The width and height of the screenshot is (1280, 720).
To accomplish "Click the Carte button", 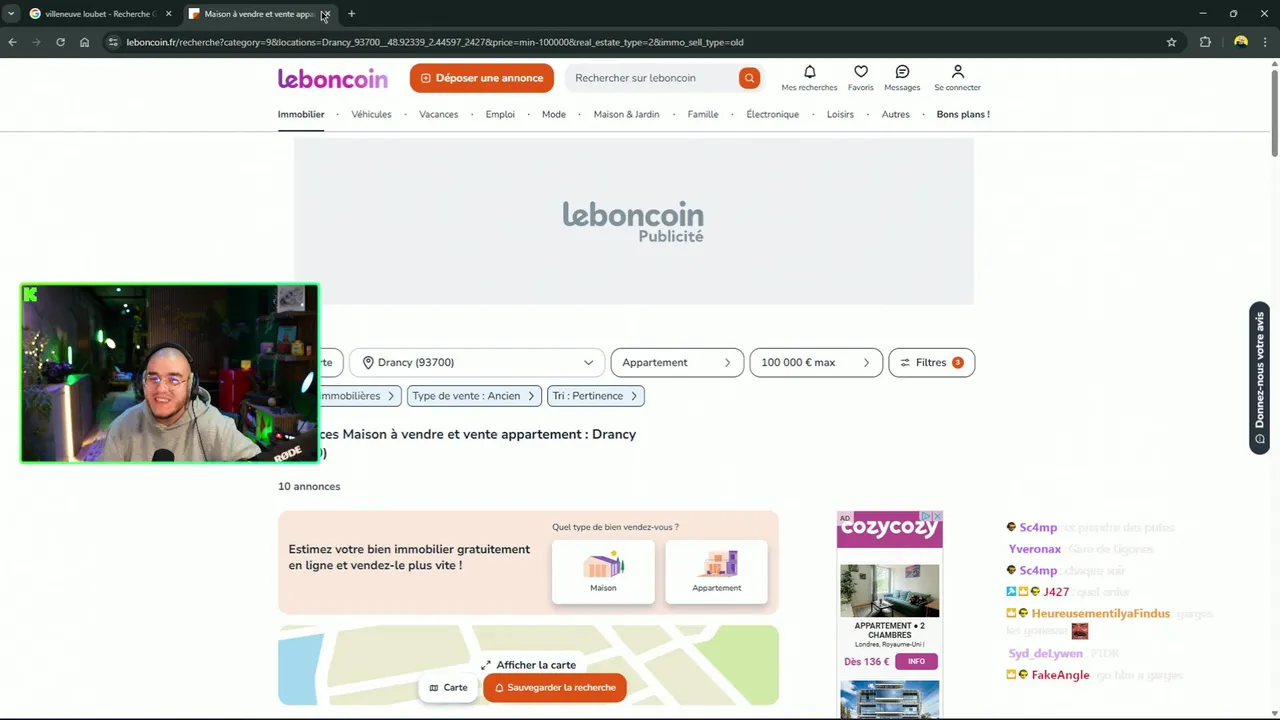I will 448,687.
